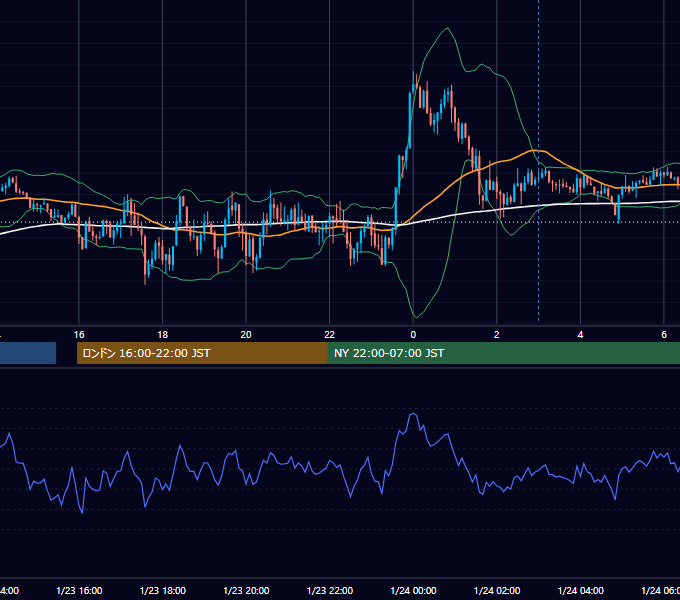The width and height of the screenshot is (680, 600).
Task: Click the 1/23 20:00 time label
Action: pyautogui.click(x=246, y=590)
